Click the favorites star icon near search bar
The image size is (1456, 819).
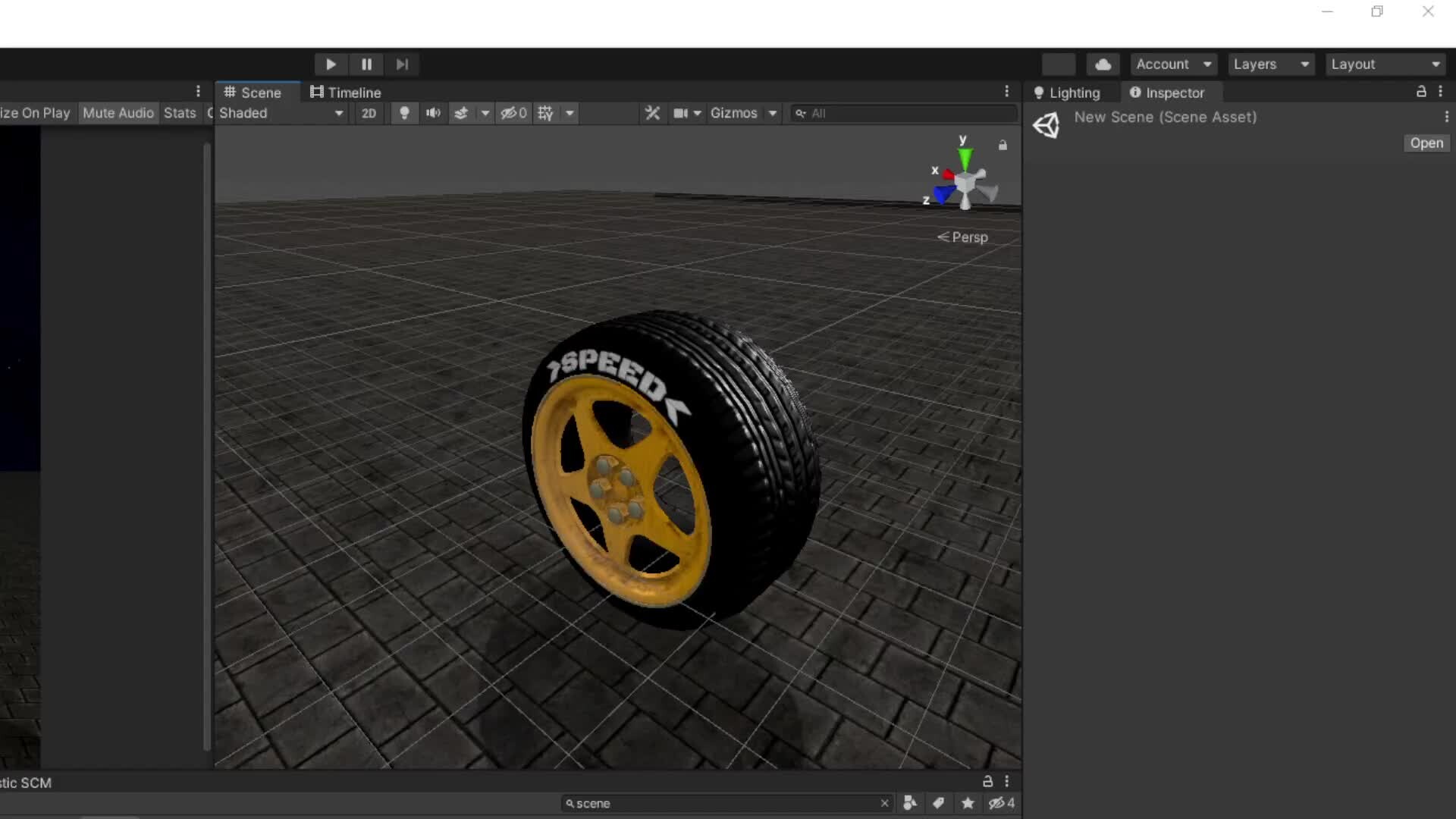968,803
